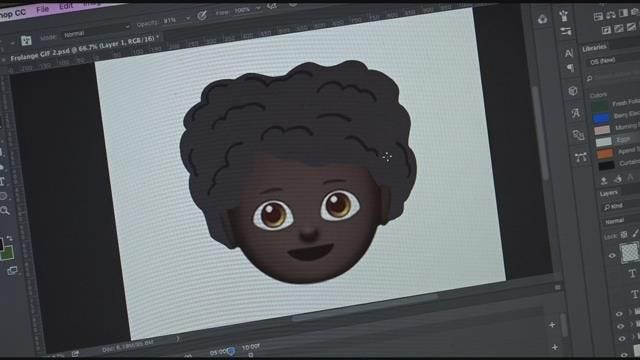Open the layer blend mode Normal dropdown
Image resolution: width=640 pixels, height=360 pixels.
tap(622, 221)
